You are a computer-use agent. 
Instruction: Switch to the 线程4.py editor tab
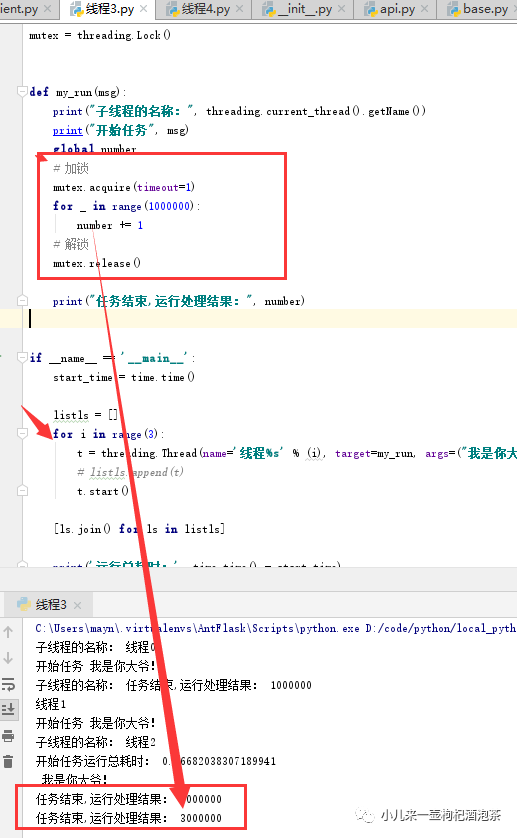tap(198, 9)
